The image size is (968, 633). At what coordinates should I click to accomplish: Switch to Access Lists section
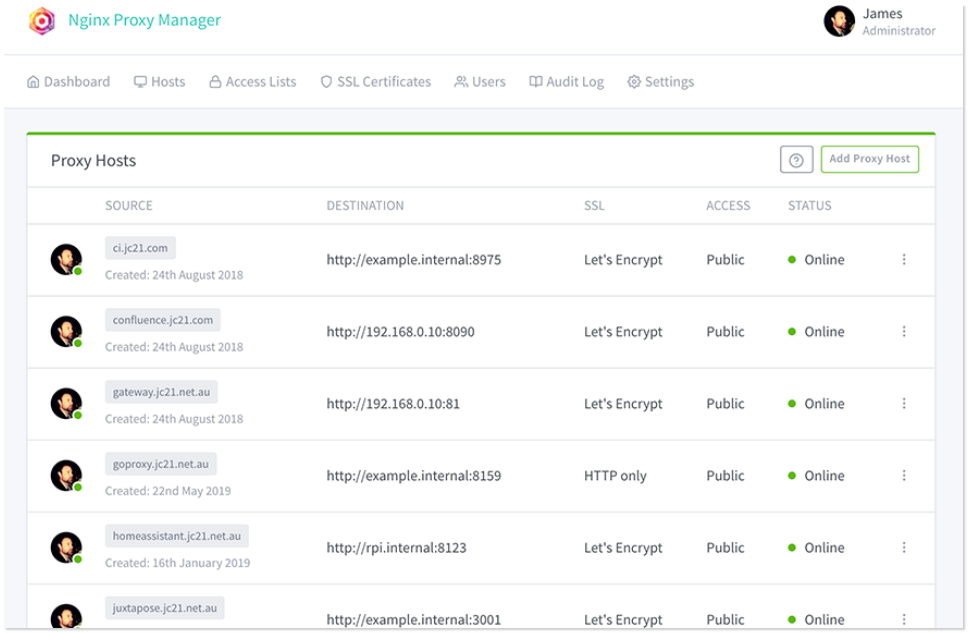coord(252,82)
